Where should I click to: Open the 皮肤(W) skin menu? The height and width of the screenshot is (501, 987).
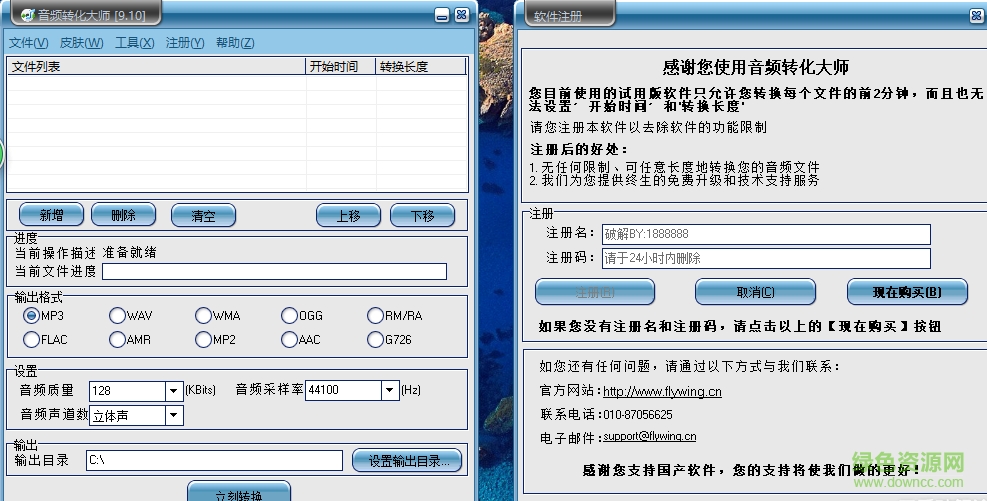[x=81, y=43]
